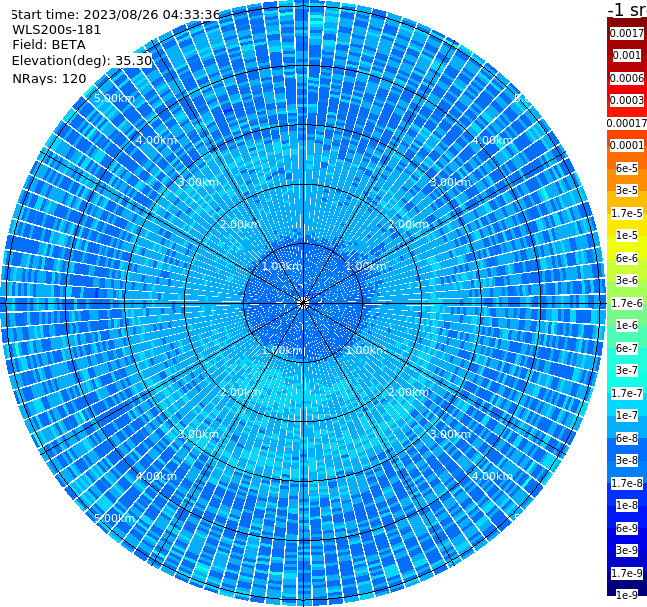The height and width of the screenshot is (607, 647).
Task: Click the 3e-7 colorbar tick
Action: [627, 370]
